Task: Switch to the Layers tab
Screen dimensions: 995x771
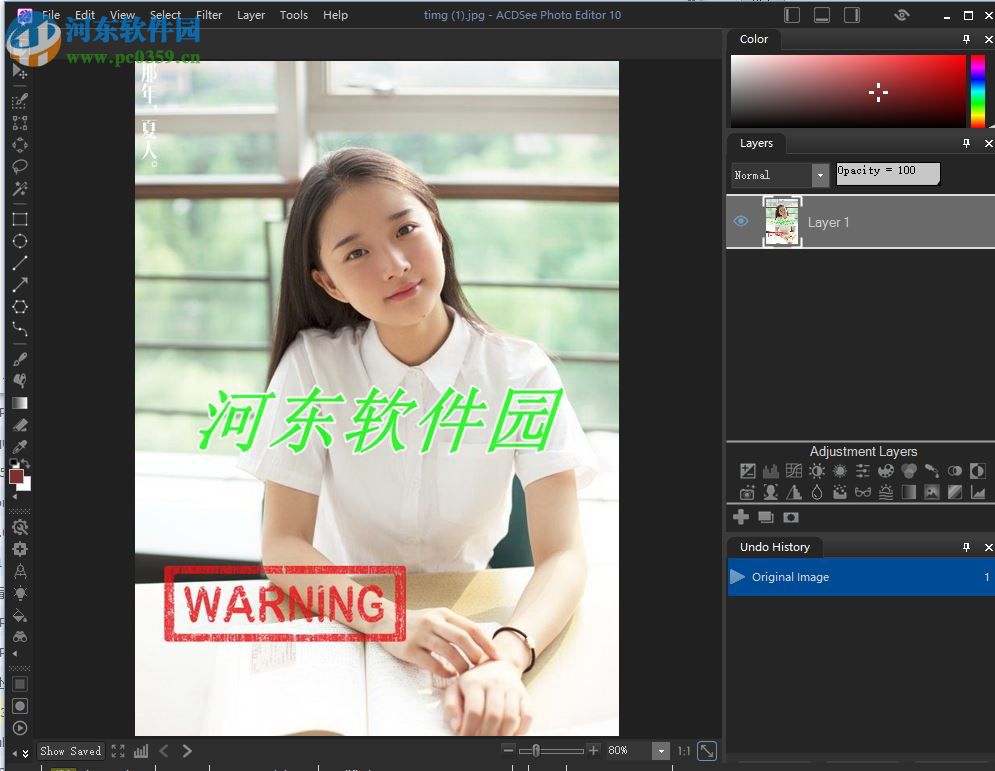Action: (x=756, y=143)
